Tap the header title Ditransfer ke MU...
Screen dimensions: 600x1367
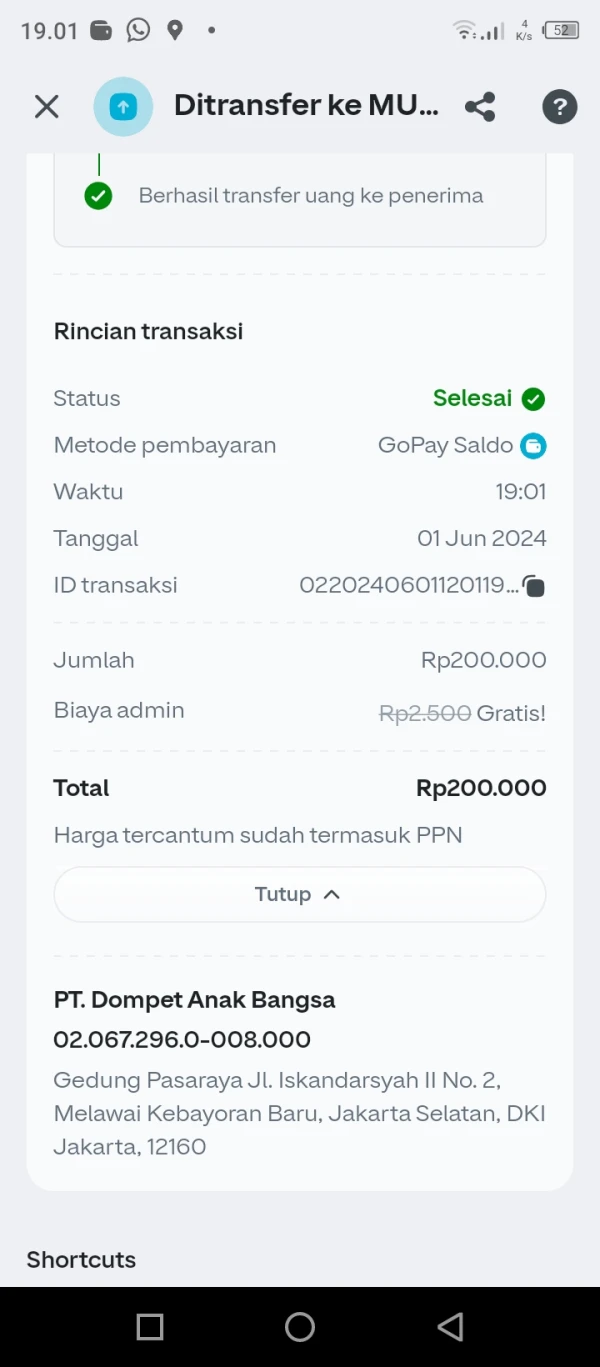coord(306,106)
